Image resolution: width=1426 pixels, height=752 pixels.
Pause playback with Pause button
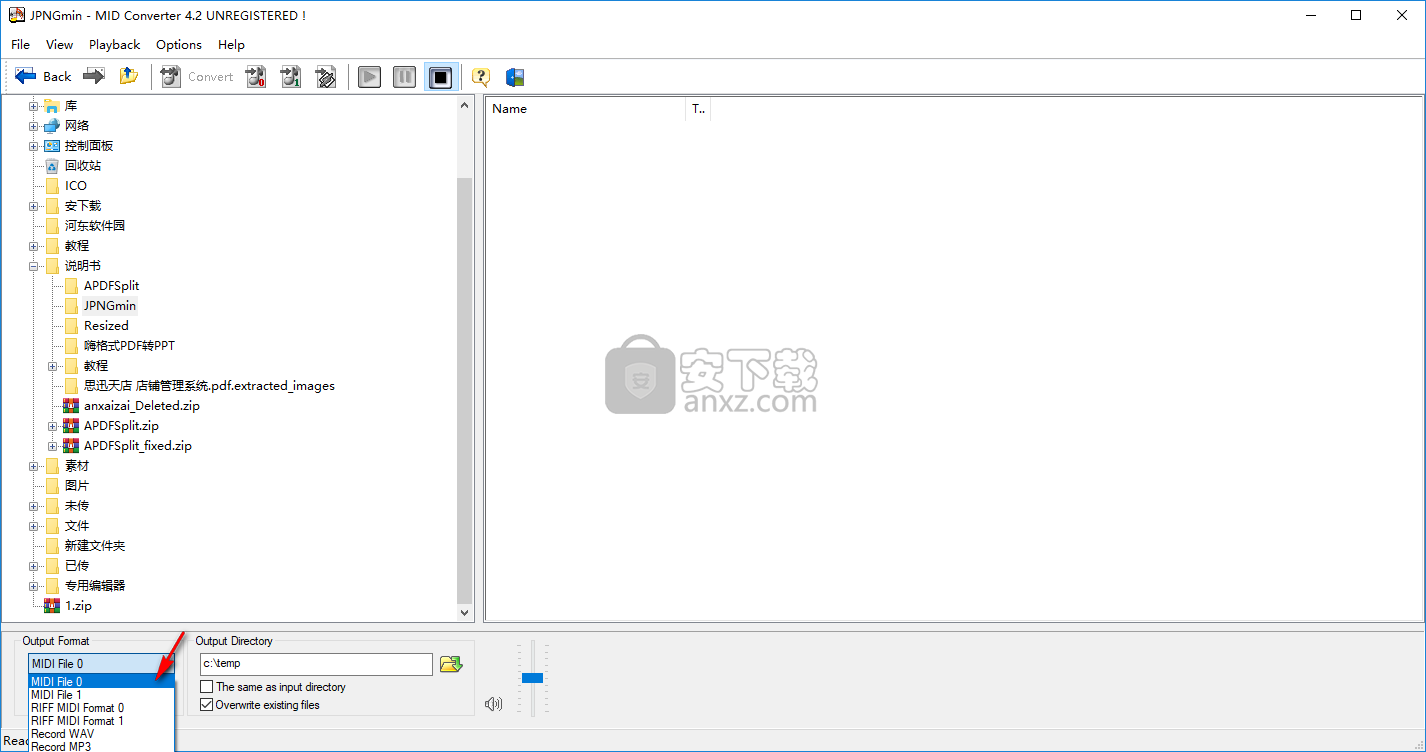(404, 77)
